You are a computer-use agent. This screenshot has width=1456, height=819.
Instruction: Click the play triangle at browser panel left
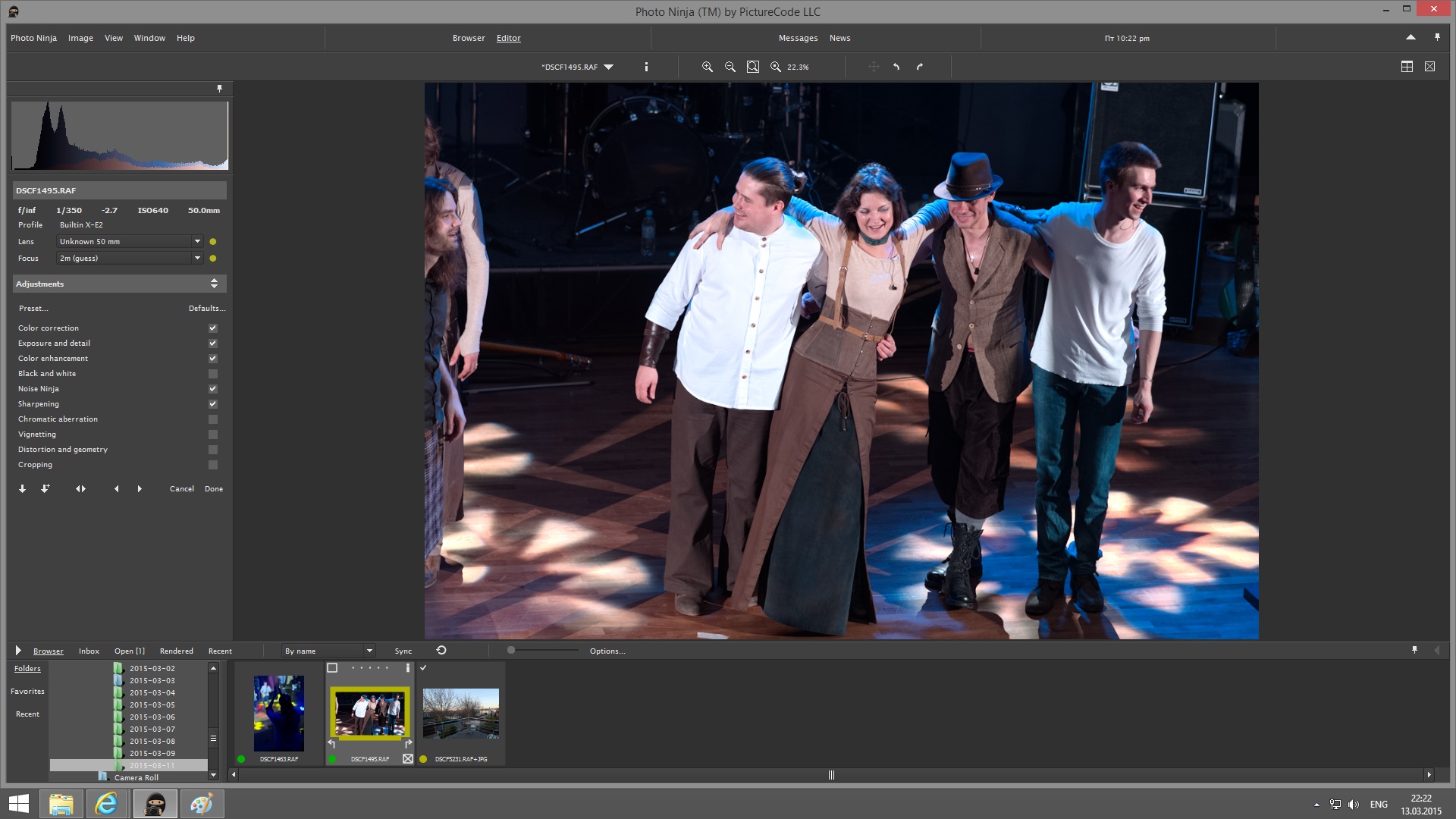(18, 651)
